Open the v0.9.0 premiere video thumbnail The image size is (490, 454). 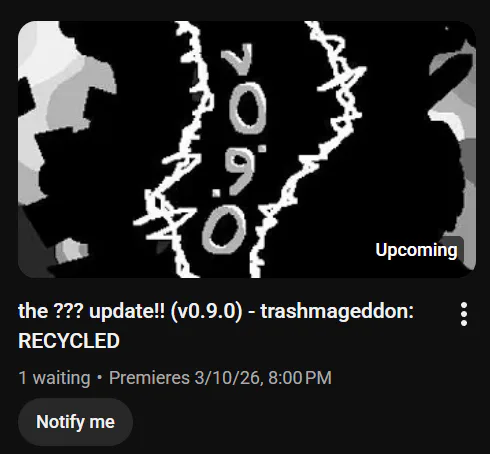(x=247, y=149)
